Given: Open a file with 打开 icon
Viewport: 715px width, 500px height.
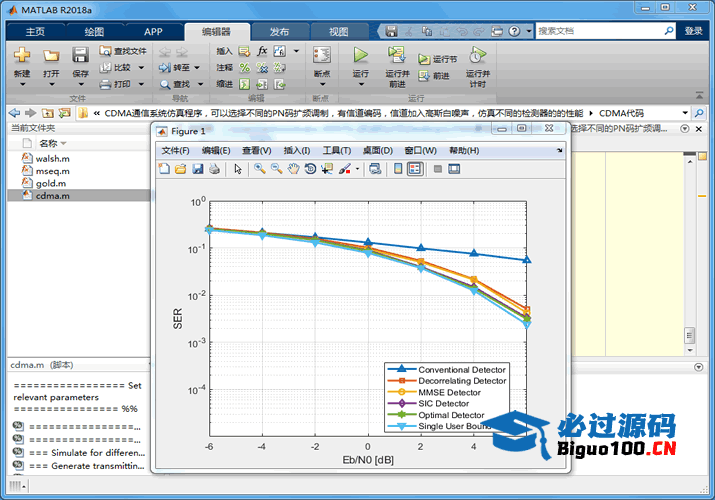Looking at the screenshot, I should pos(51,56).
